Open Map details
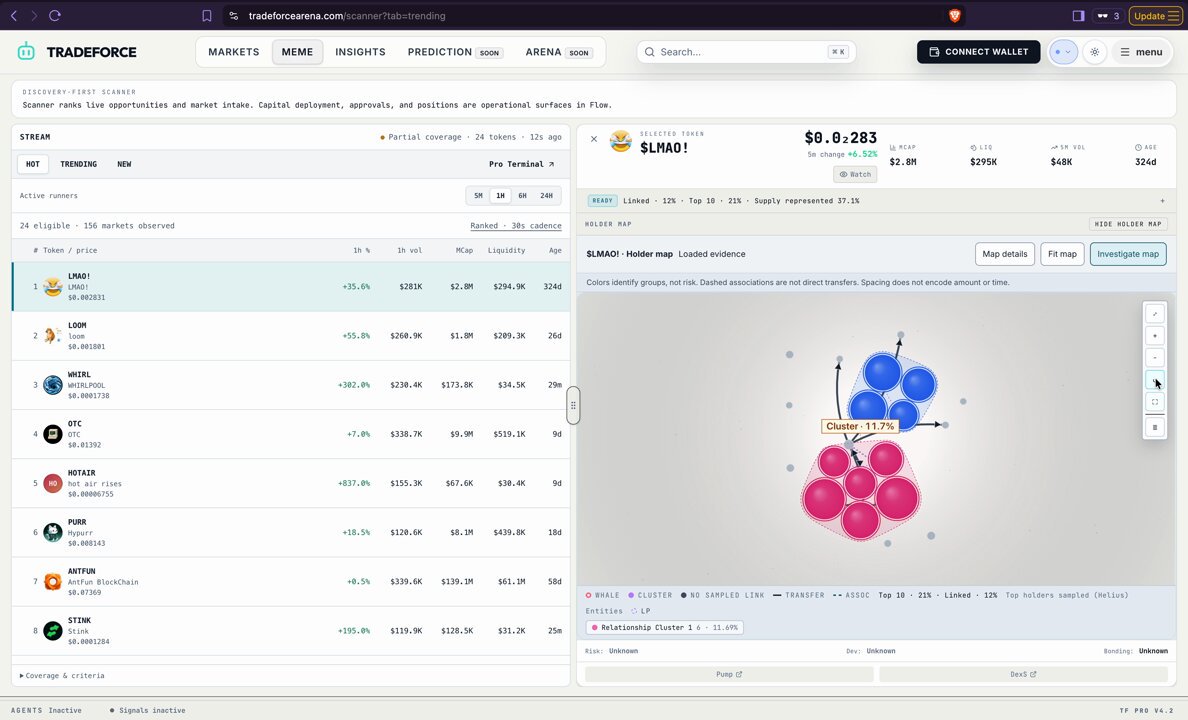The image size is (1188, 720). 1005,254
